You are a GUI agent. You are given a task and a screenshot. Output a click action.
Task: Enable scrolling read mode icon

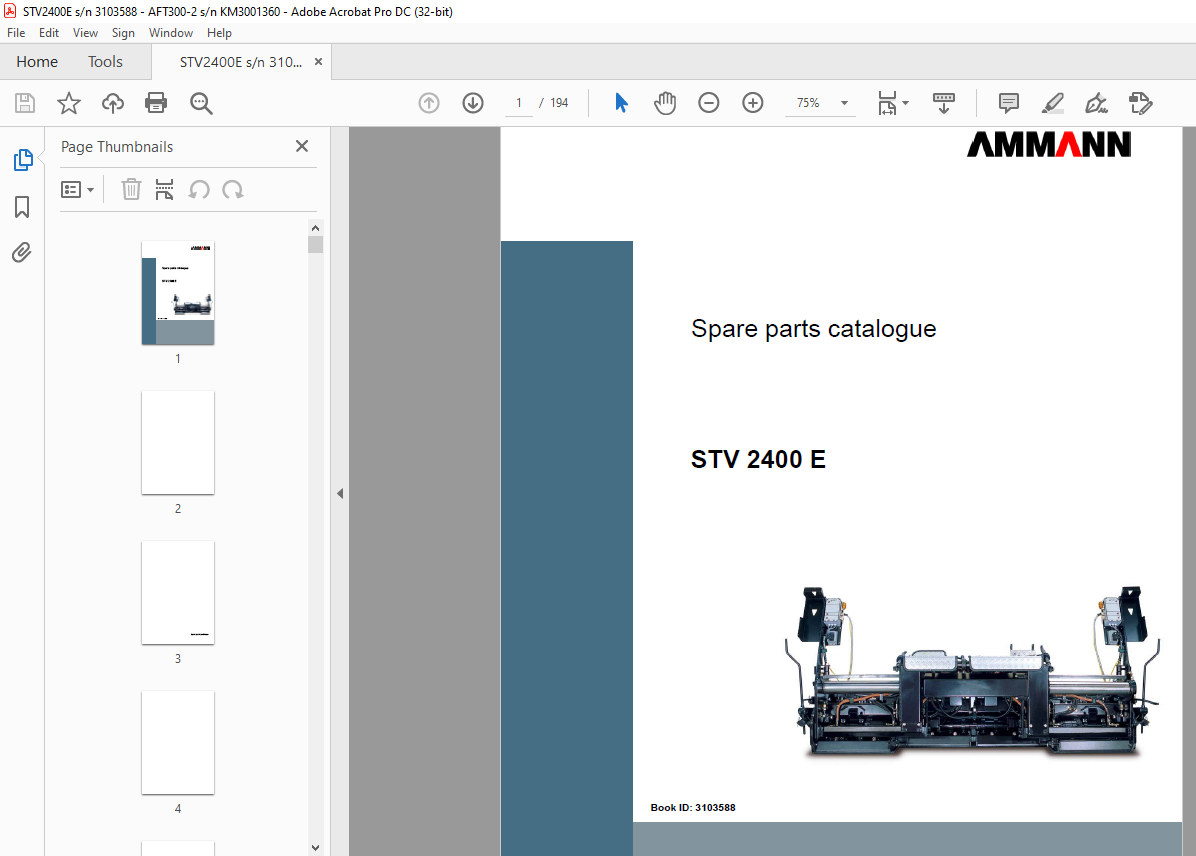click(x=944, y=103)
